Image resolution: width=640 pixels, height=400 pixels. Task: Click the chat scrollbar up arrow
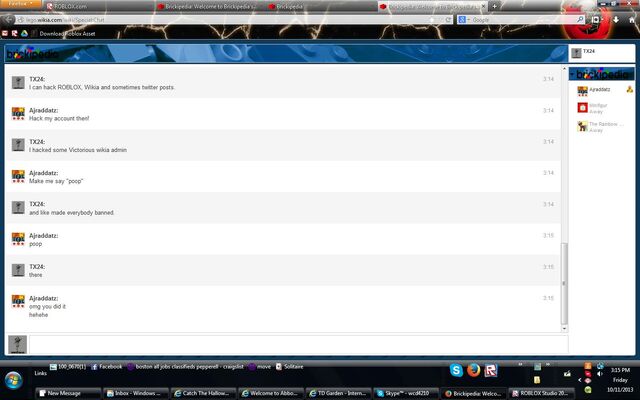pos(564,69)
